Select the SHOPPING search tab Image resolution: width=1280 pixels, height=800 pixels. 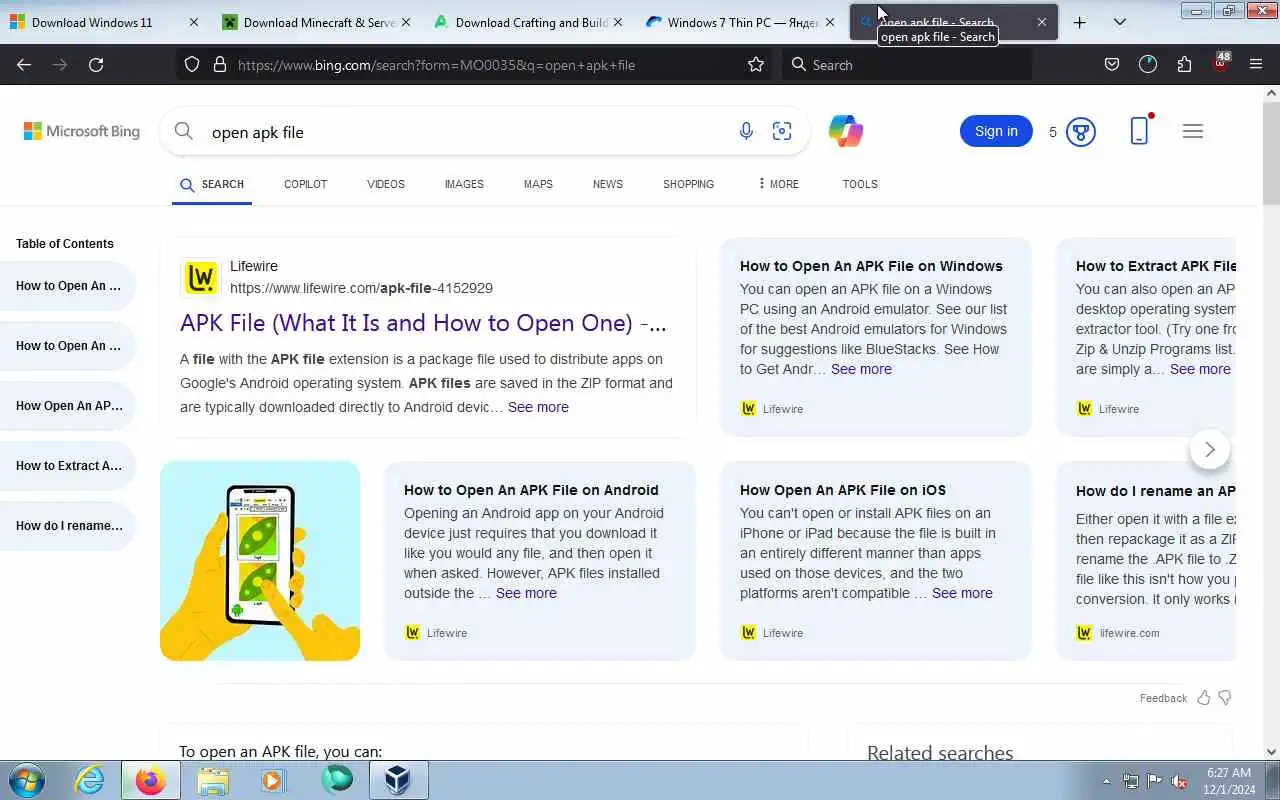coord(688,184)
